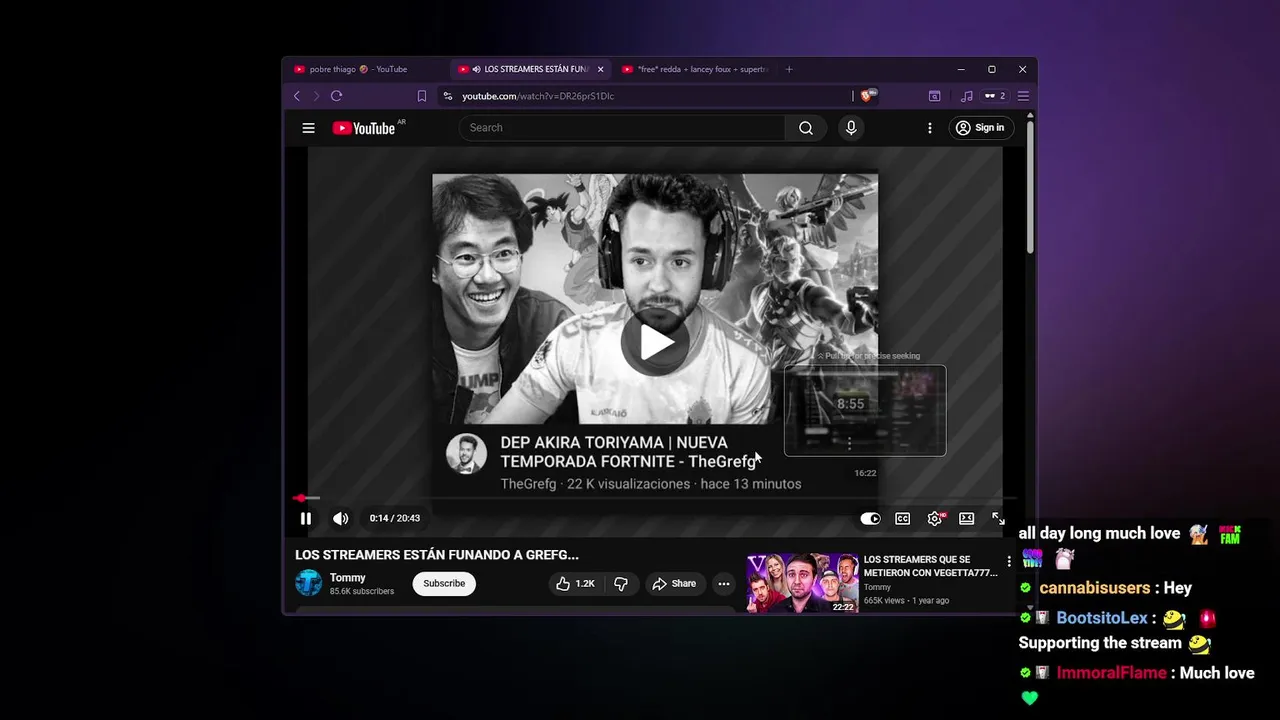Close the 'LOS STREAMERS ESTÁN FUN' tab
Screen dimensions: 1280x720
(x=601, y=69)
